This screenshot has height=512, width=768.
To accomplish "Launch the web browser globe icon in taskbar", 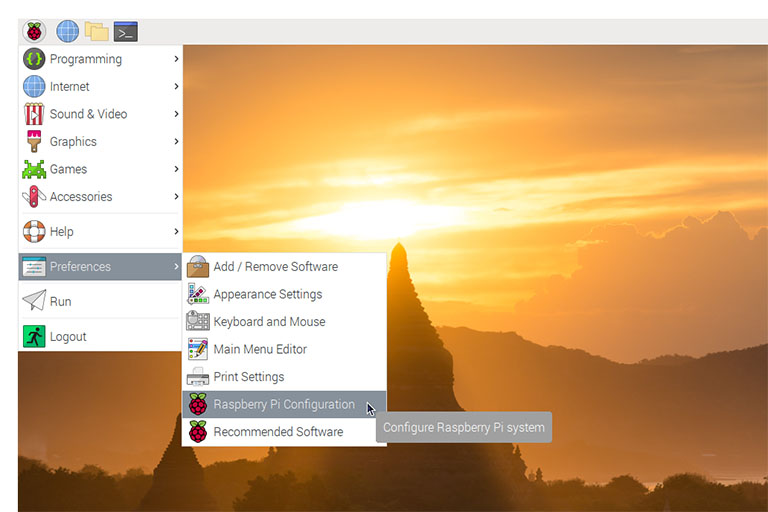I will [x=68, y=32].
